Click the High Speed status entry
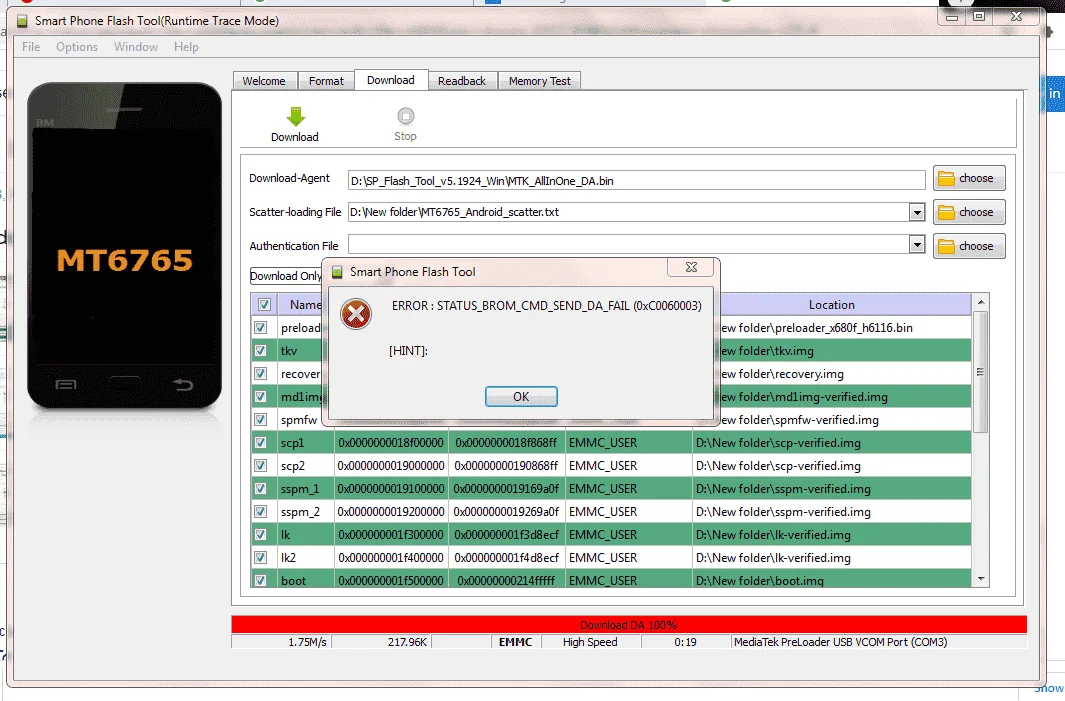This screenshot has width=1065, height=701. (590, 642)
